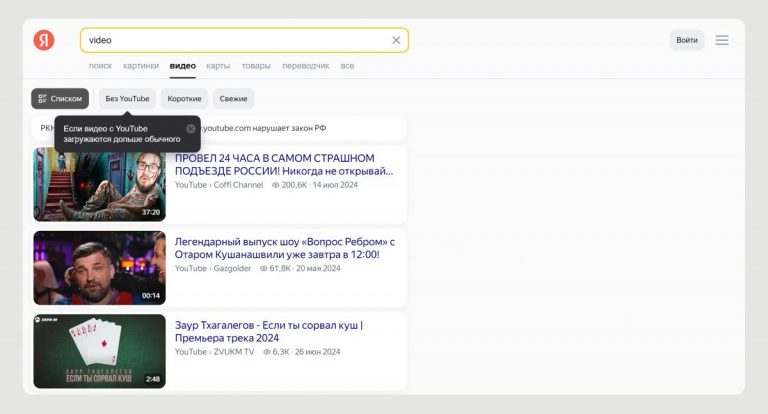
Task: Open the Заур Тхагалегов video title link
Action: click(269, 331)
